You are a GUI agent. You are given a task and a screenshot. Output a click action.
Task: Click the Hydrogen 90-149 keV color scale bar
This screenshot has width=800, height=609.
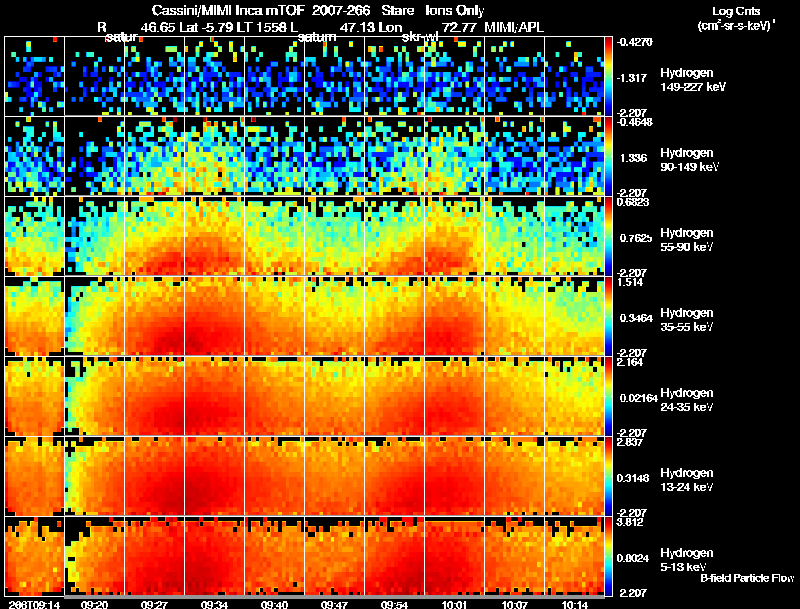pos(608,156)
